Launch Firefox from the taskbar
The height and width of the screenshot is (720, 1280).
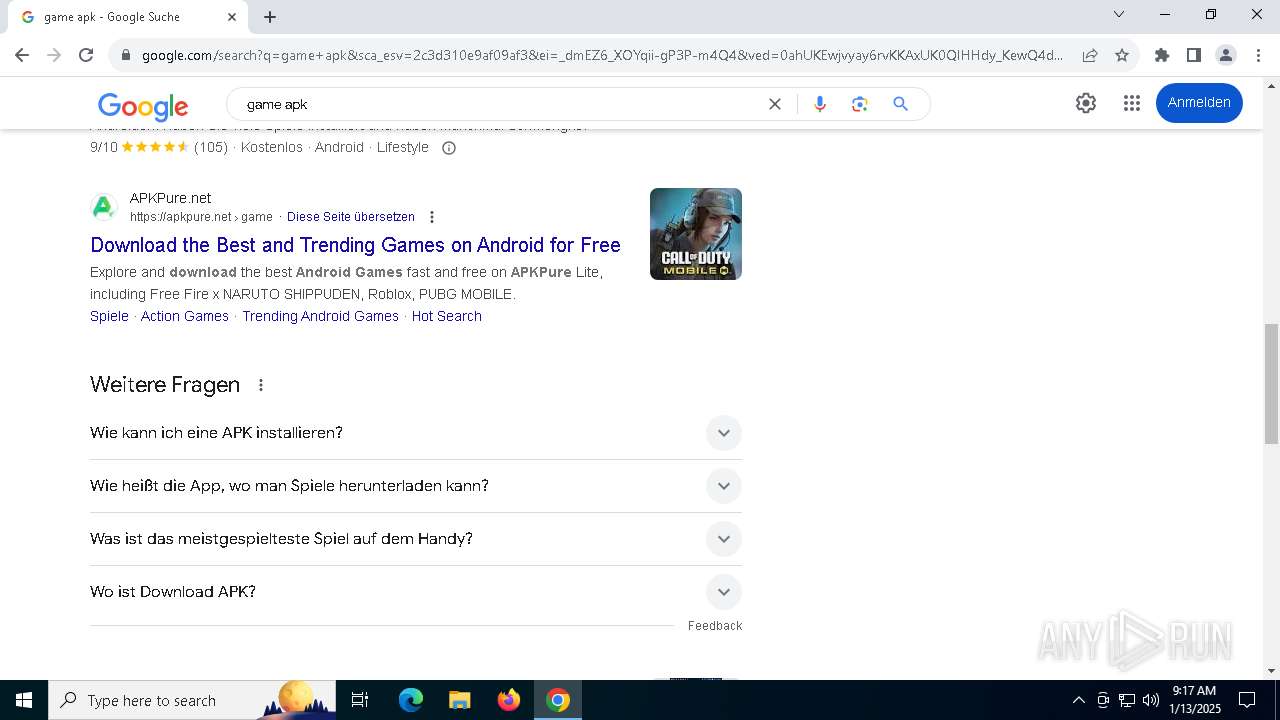tap(509, 700)
